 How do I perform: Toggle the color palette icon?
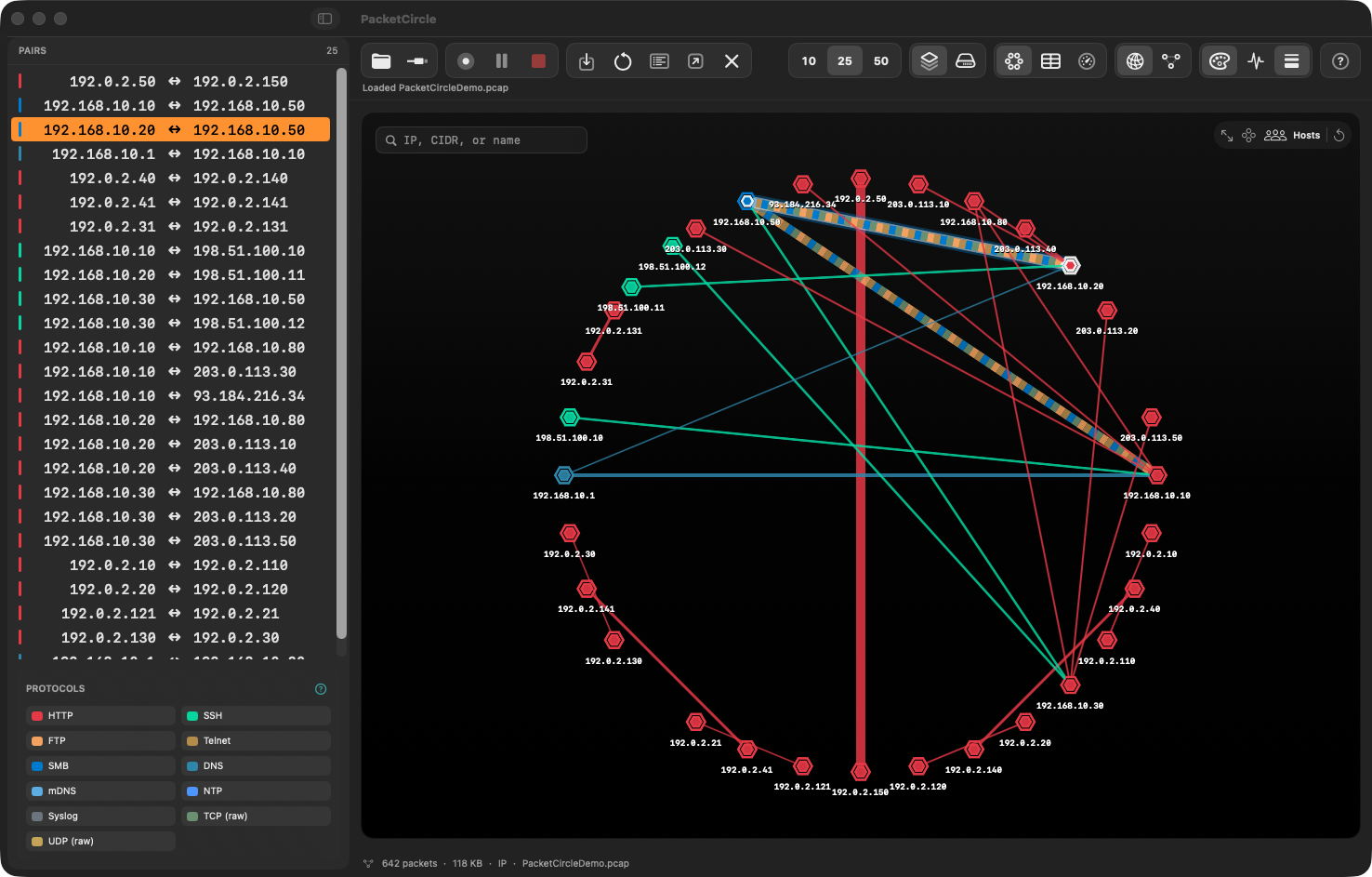tap(1220, 61)
